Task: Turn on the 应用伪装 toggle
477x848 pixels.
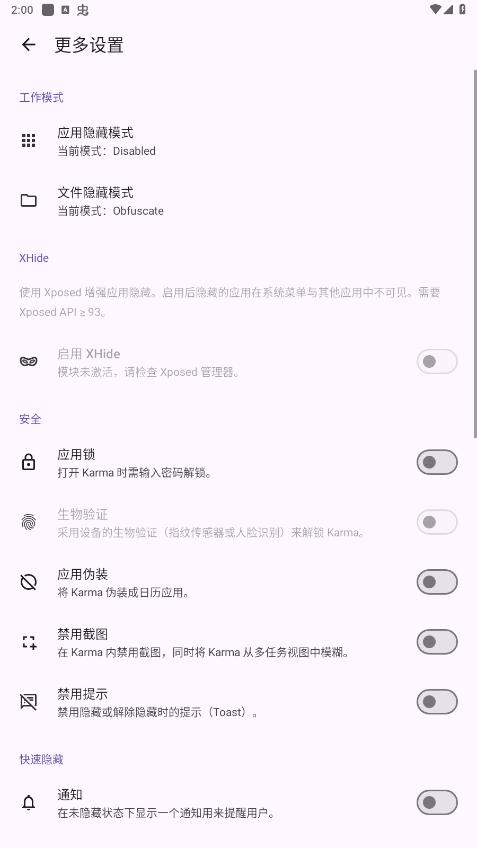Action: pos(437,582)
